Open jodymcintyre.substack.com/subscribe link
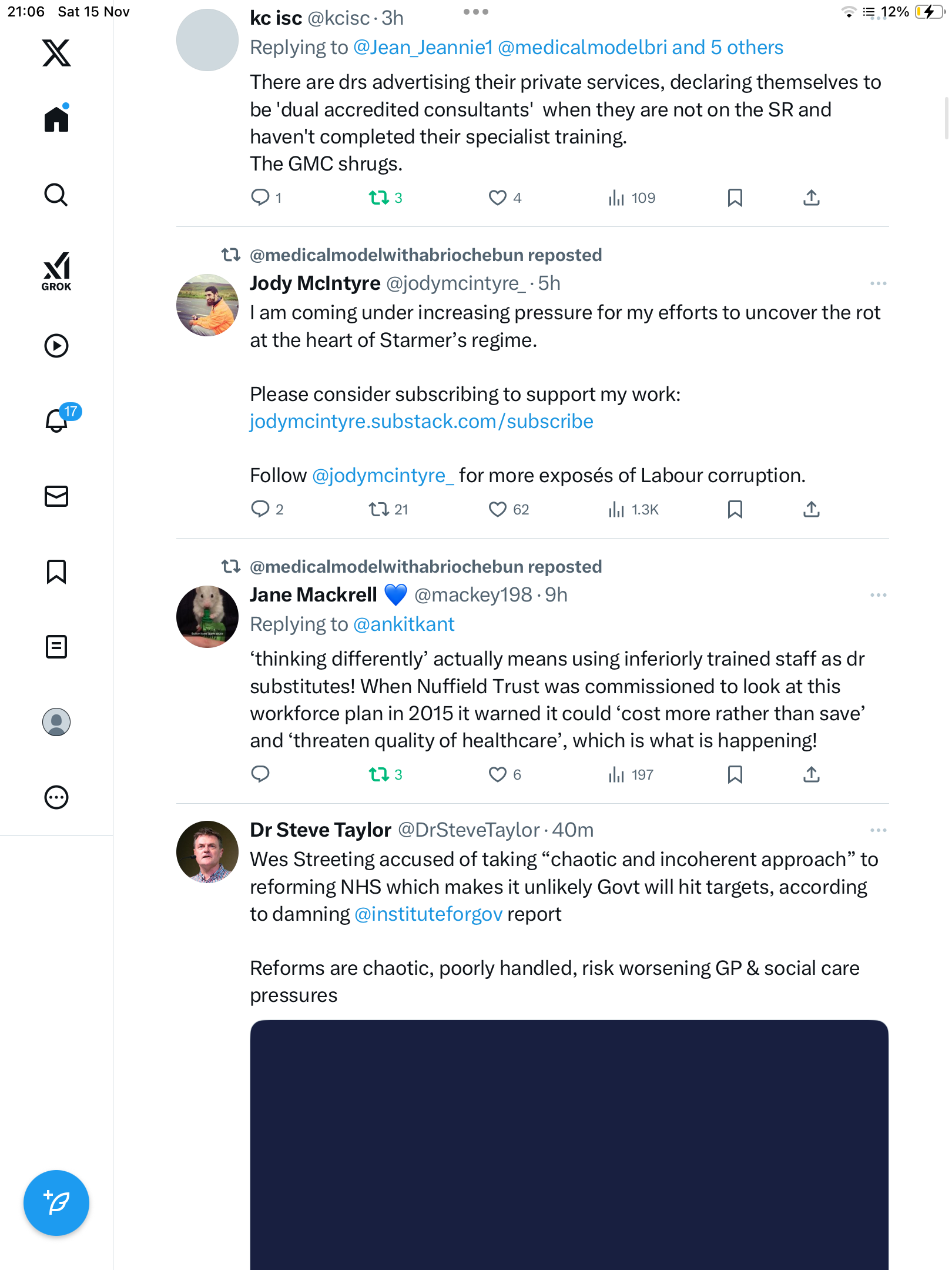This screenshot has height=1270, width=952. [421, 422]
